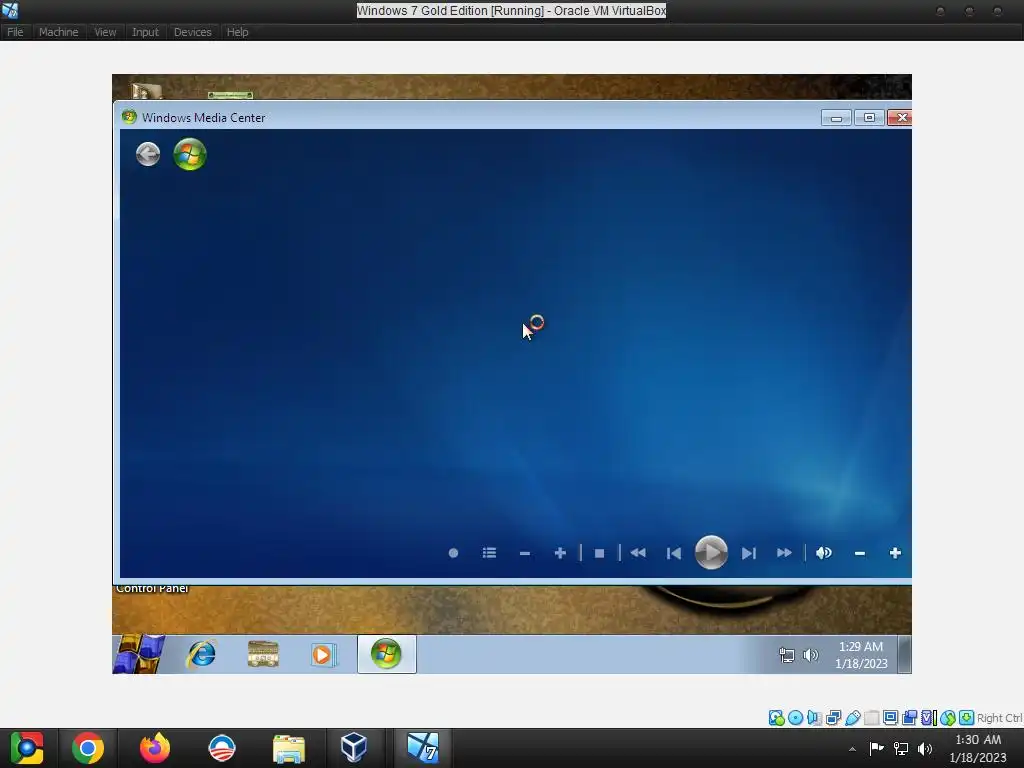Raise the Media Center volume
Screen dimensions: 1024x768
click(x=895, y=553)
